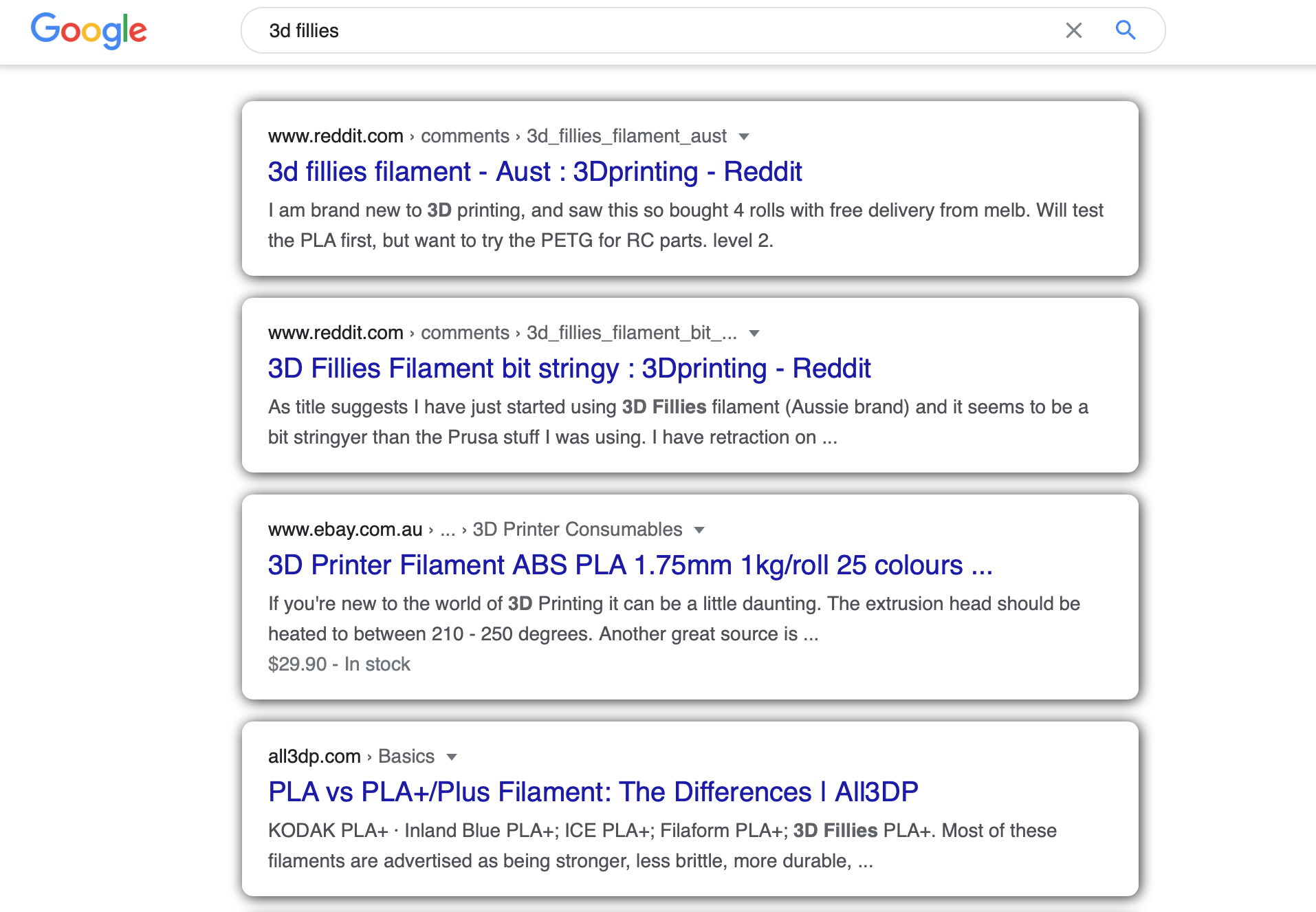Click the blue magnifier search icon
The image size is (1316, 912).
click(1126, 30)
